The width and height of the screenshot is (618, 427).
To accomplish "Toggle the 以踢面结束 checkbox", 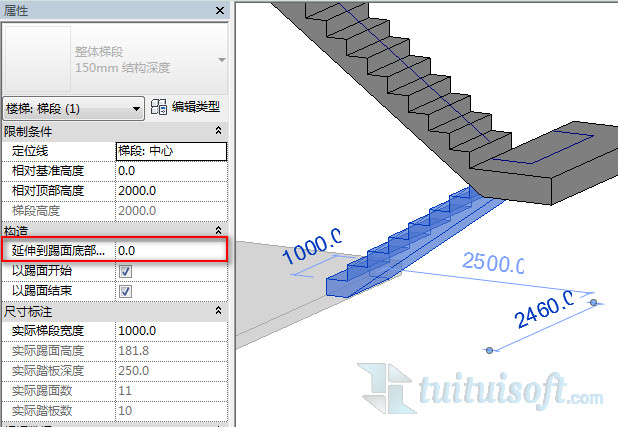I will click(125, 291).
